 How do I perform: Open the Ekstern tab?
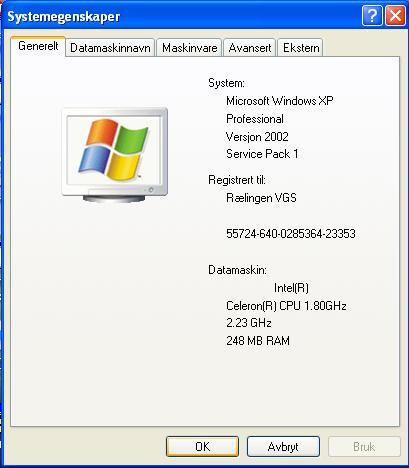tap(301, 48)
